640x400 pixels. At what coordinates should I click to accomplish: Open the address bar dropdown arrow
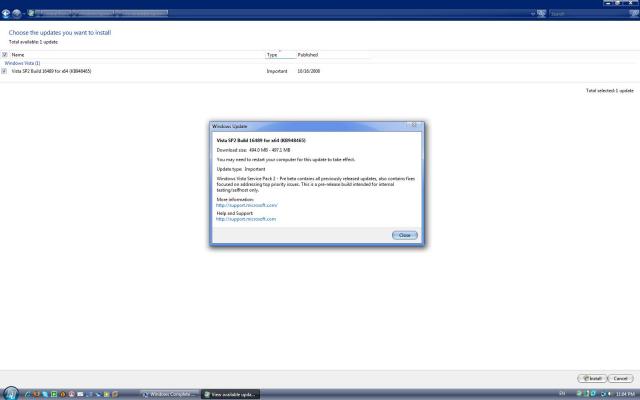click(x=533, y=13)
